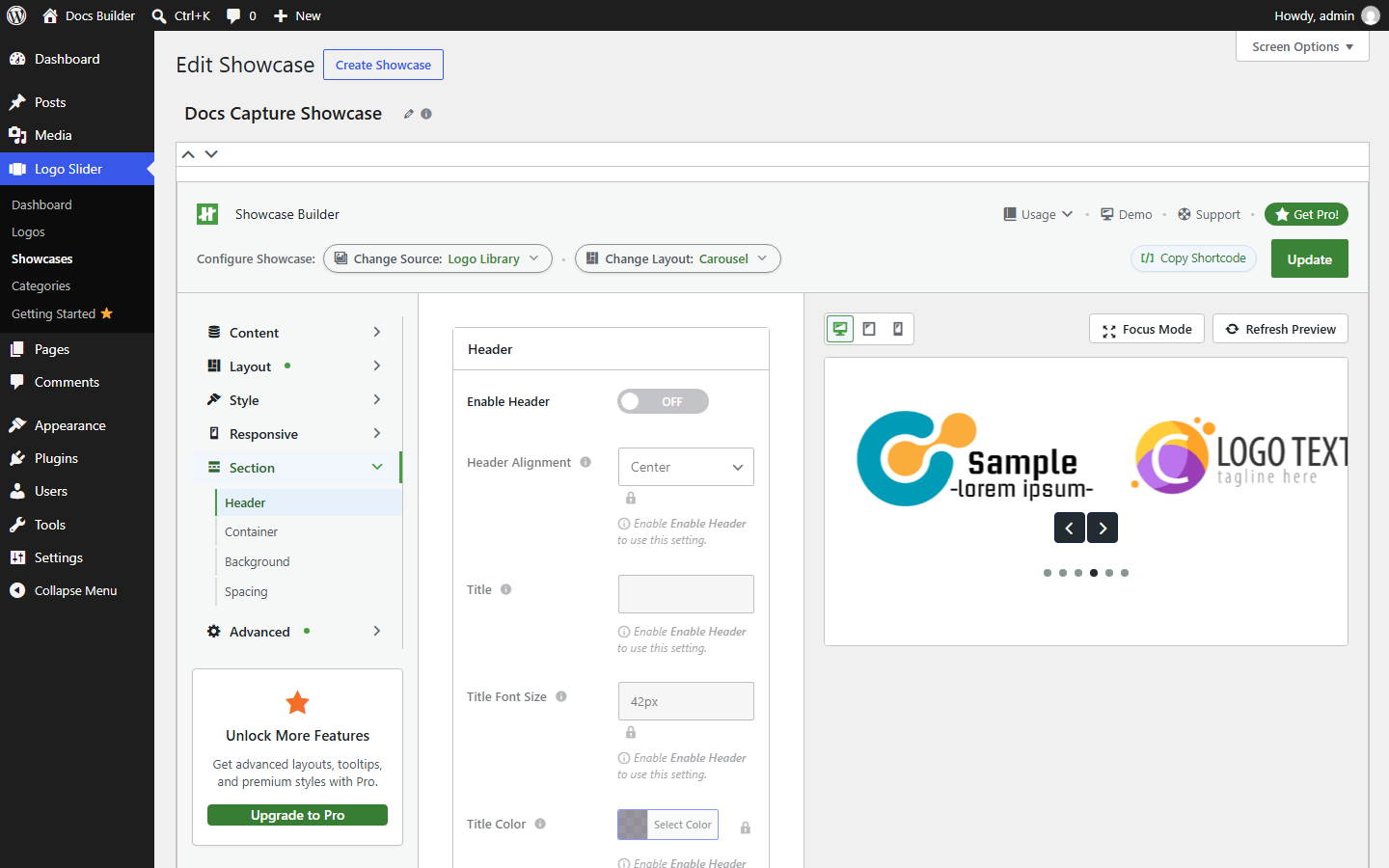
Task: Click the admin user avatar
Action: click(1371, 15)
